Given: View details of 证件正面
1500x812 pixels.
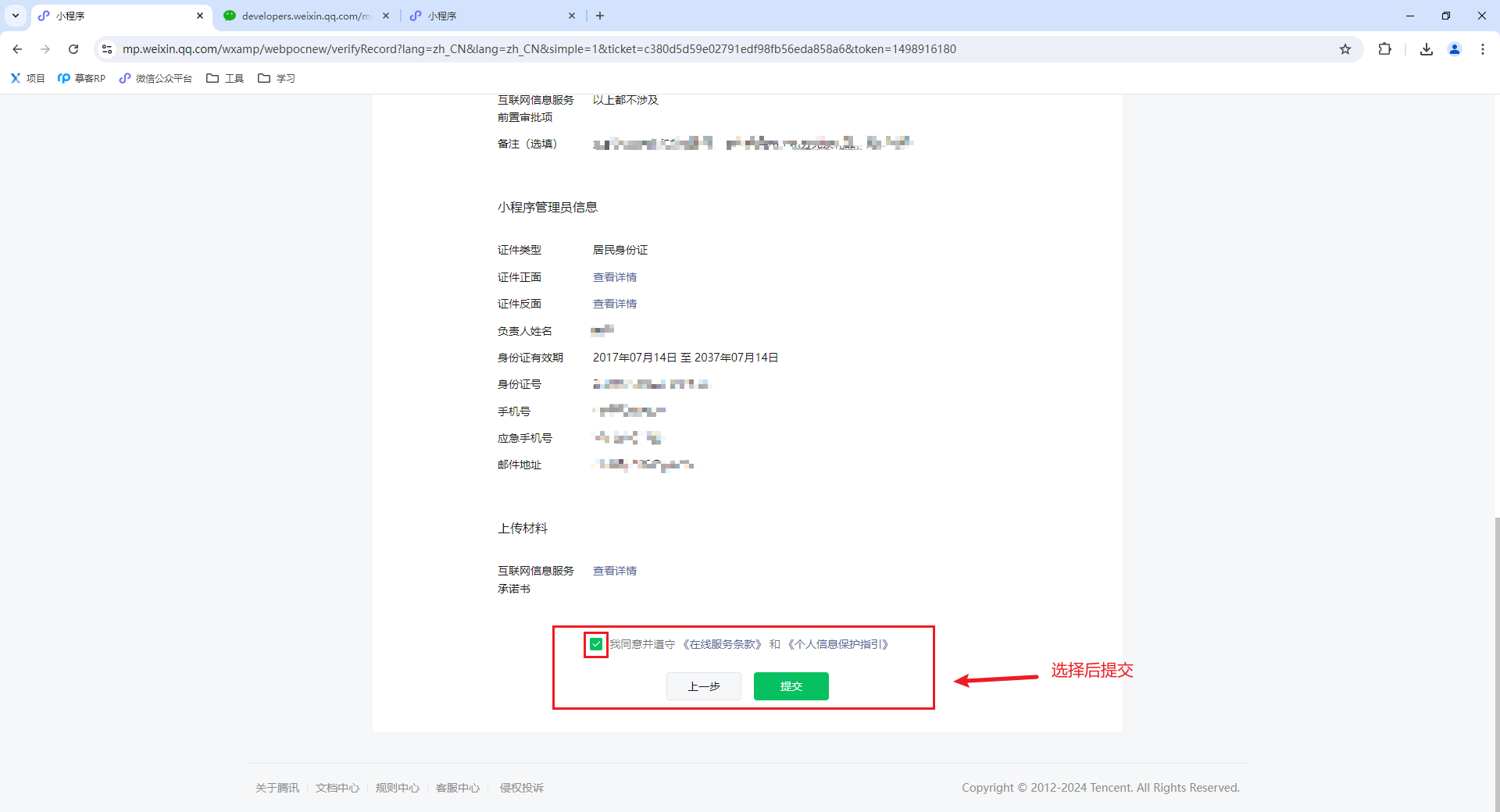Looking at the screenshot, I should tap(615, 277).
